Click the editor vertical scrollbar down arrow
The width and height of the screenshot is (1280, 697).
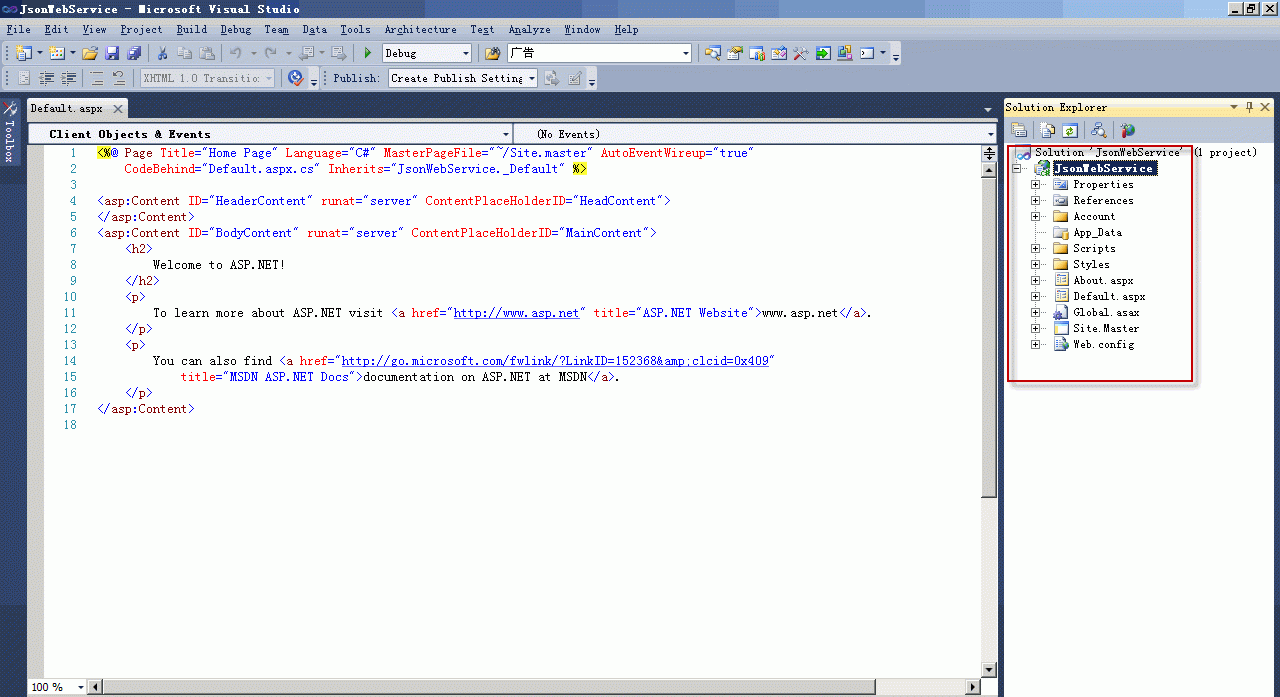click(990, 669)
